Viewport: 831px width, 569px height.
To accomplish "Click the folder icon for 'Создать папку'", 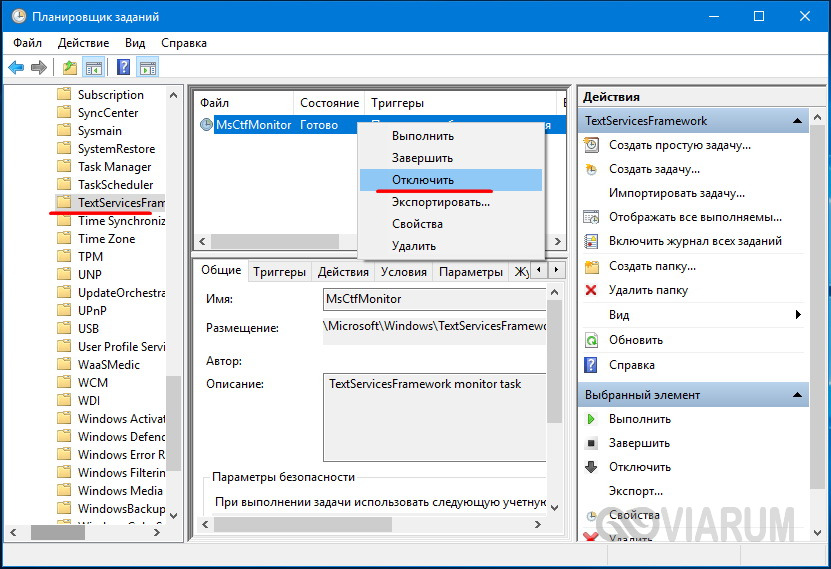I will click(591, 266).
